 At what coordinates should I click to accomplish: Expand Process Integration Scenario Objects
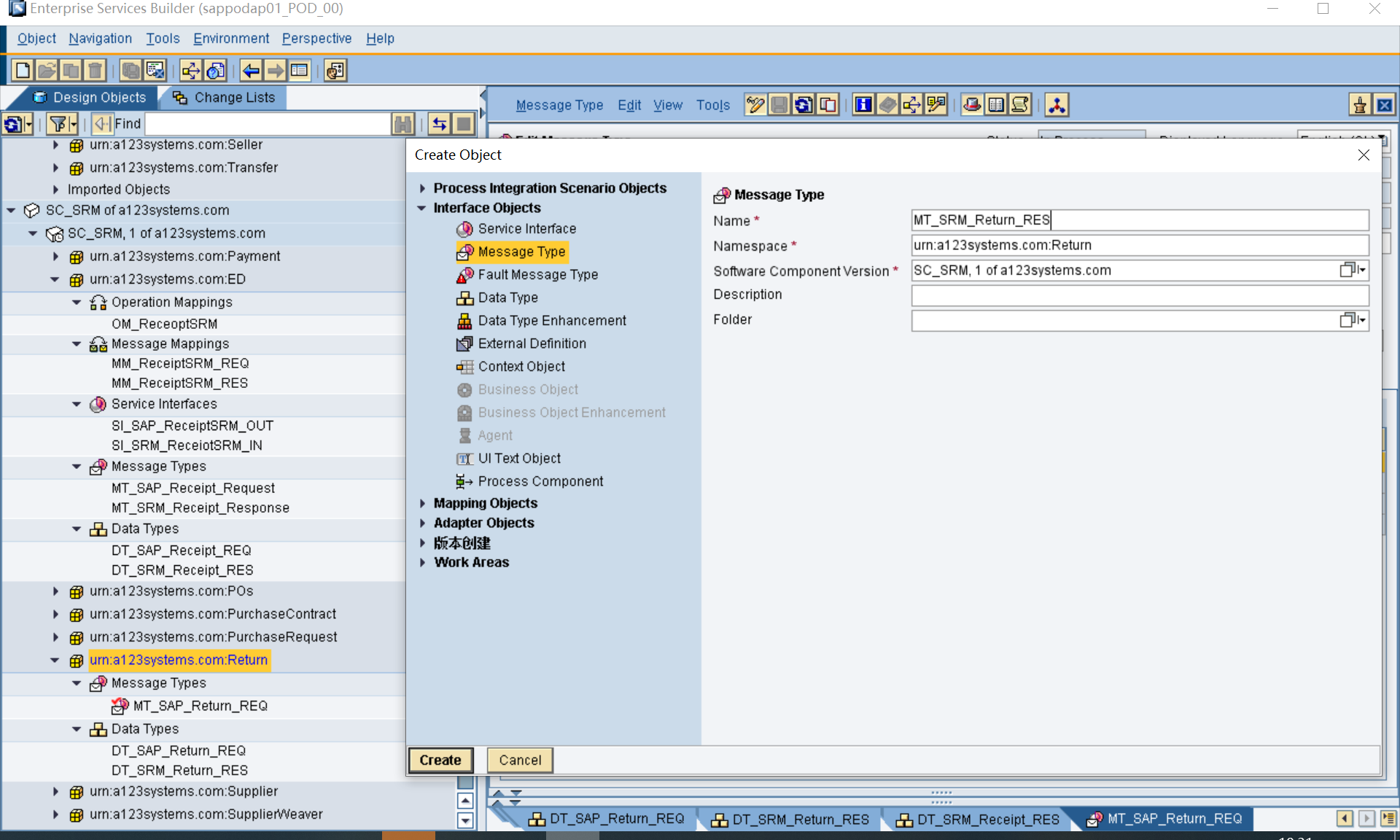(x=422, y=188)
